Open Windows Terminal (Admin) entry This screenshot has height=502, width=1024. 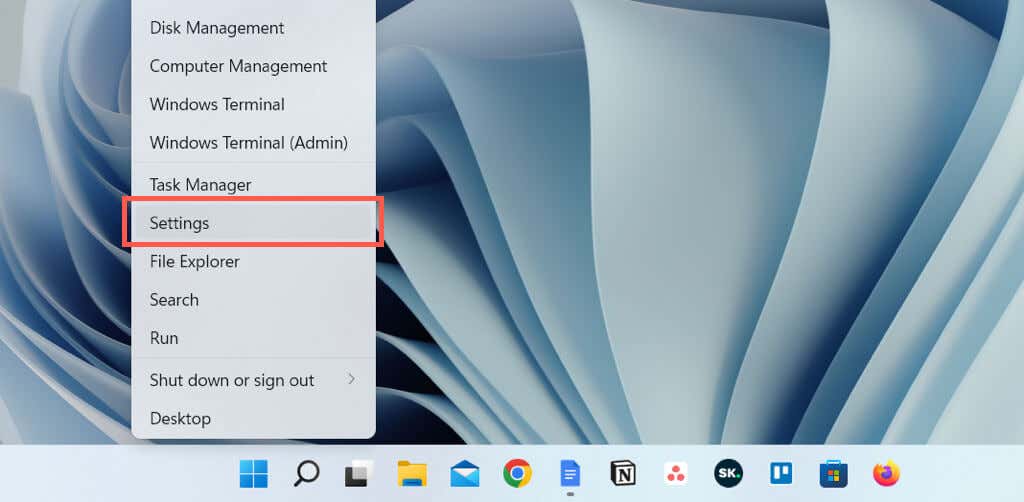click(253, 142)
